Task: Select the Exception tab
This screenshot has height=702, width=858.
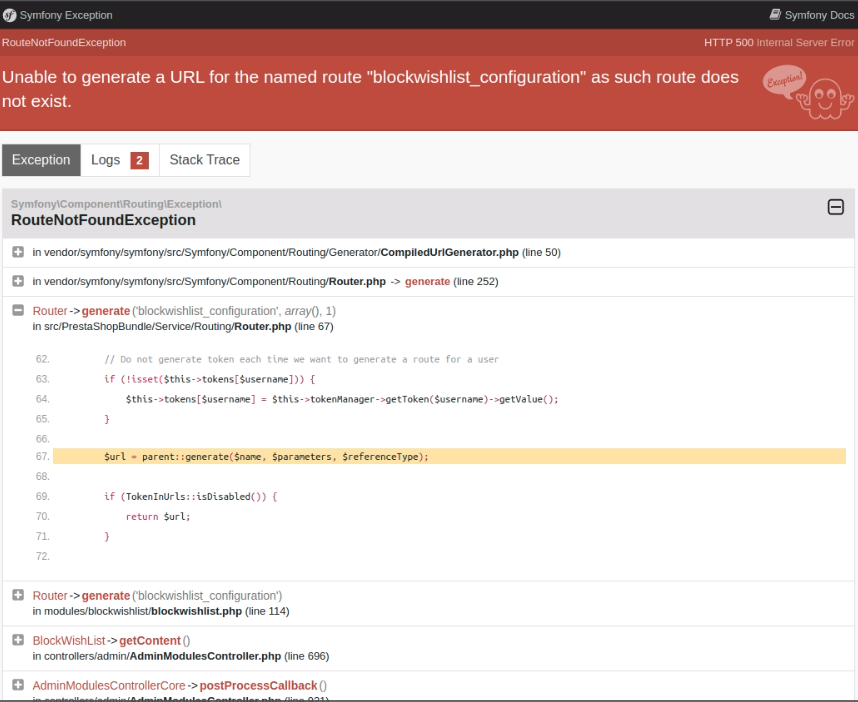Action: pyautogui.click(x=42, y=160)
